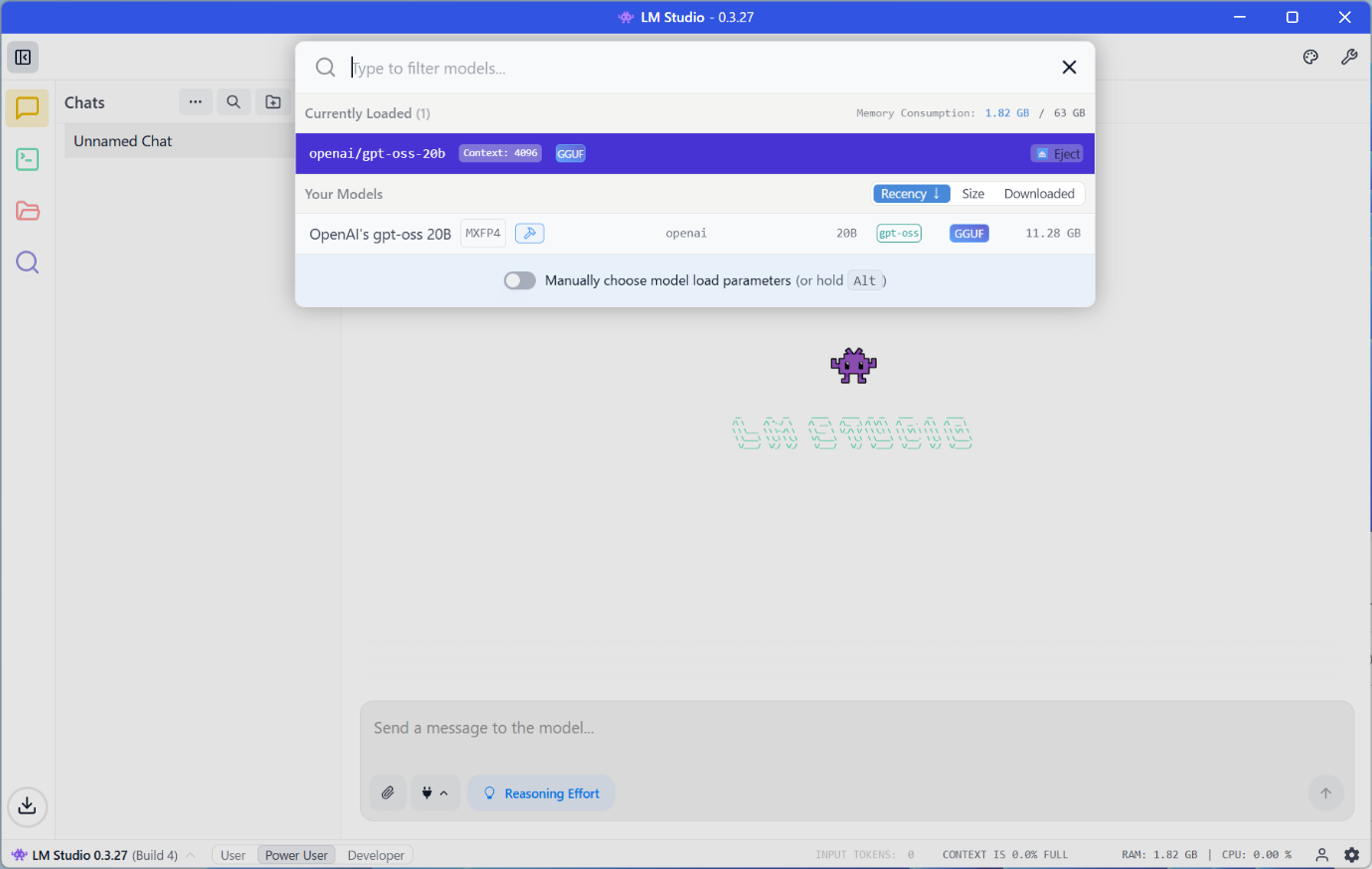Click the 20B parameter count label

(x=846, y=234)
